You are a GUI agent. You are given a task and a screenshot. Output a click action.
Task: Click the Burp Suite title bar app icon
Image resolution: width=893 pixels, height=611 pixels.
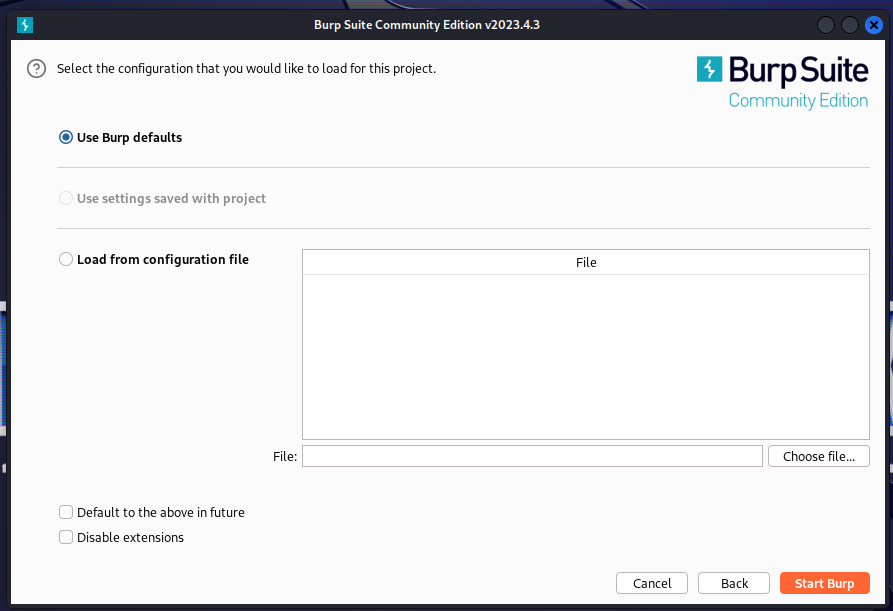coord(25,25)
